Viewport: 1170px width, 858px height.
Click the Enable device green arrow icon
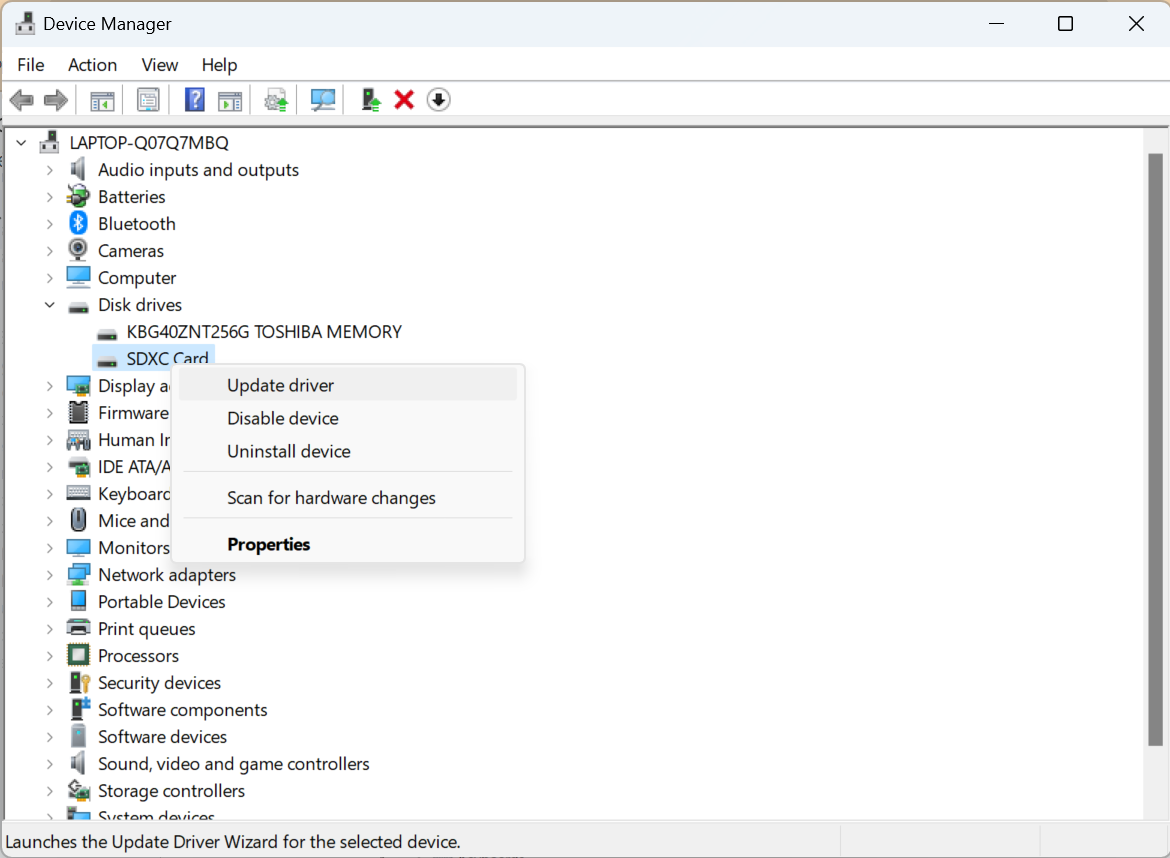click(371, 100)
